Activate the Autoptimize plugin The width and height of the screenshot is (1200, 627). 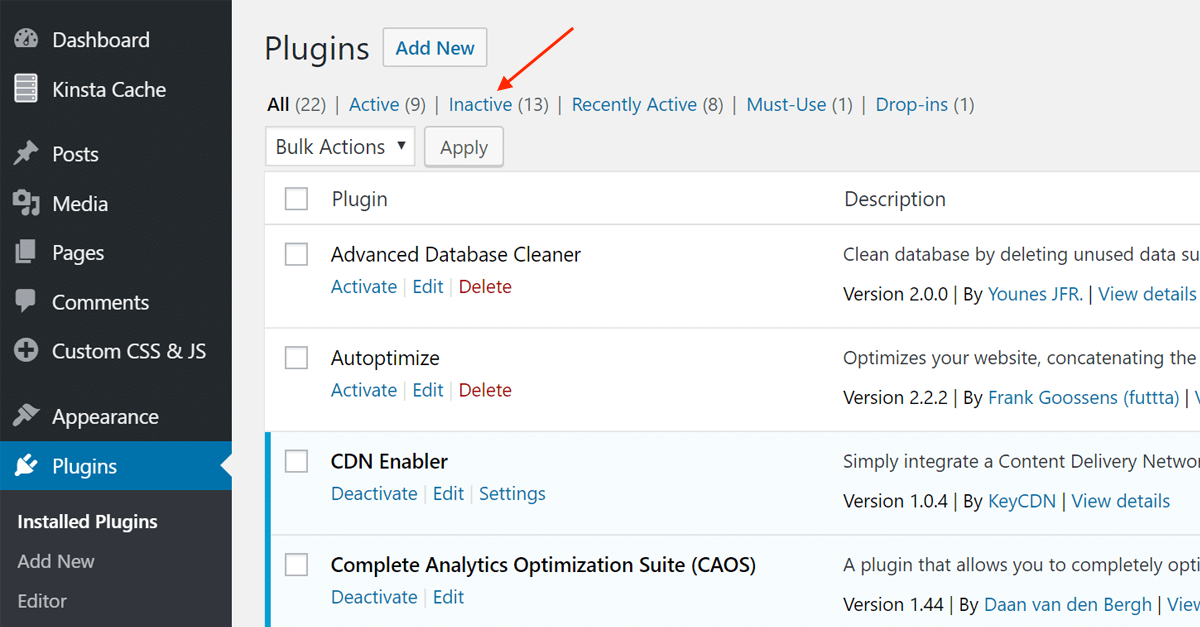coord(364,390)
